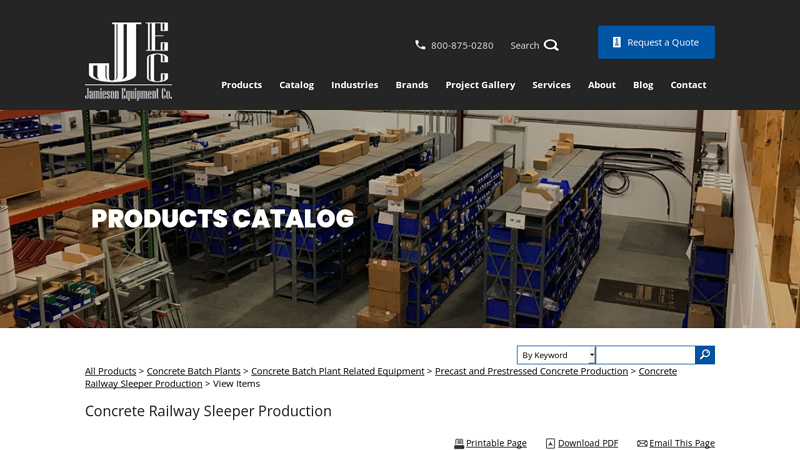The height and width of the screenshot is (450, 800).
Task: Open the Products menu
Action: click(241, 85)
